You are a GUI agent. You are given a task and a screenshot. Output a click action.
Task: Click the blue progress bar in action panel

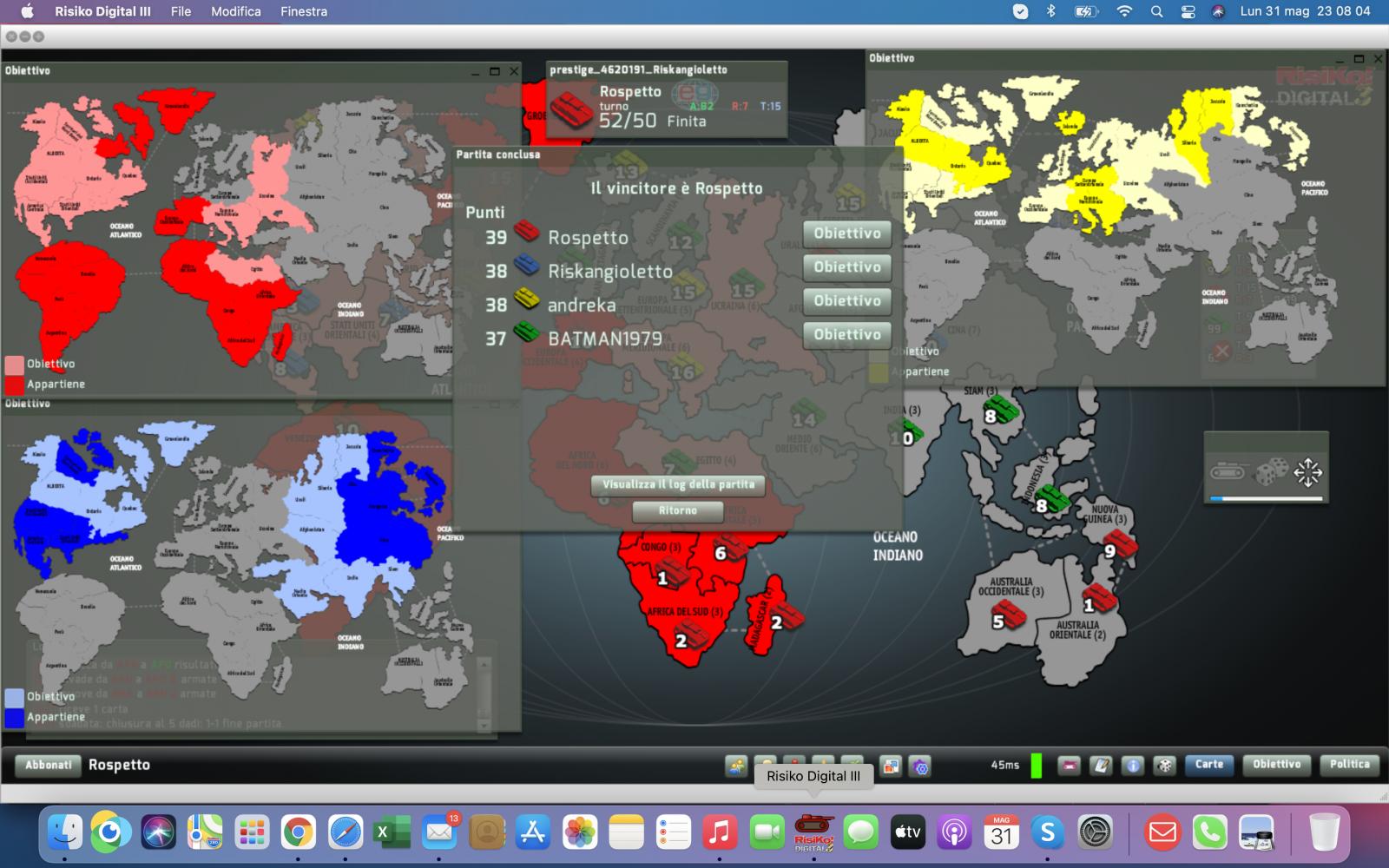[x=1266, y=498]
